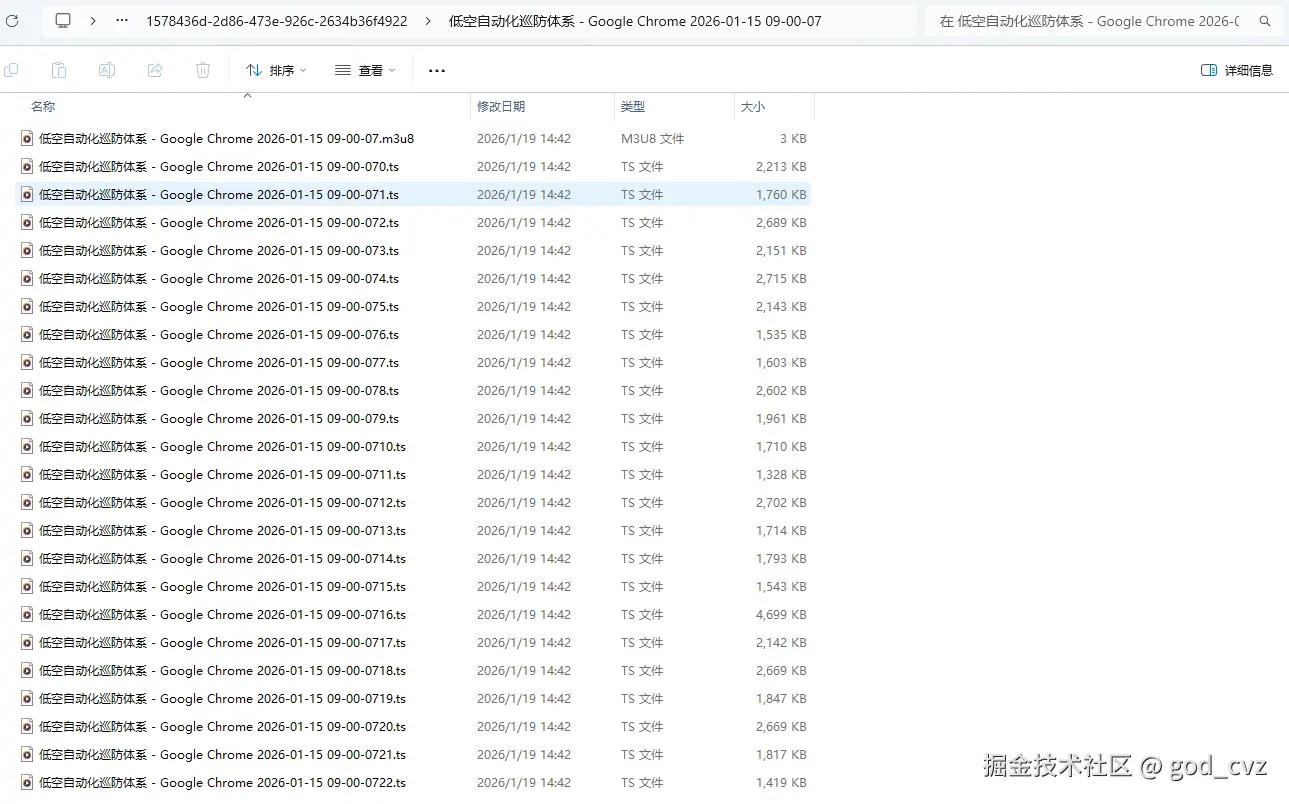Click the file icon of 09-00-0720.ts

27,727
